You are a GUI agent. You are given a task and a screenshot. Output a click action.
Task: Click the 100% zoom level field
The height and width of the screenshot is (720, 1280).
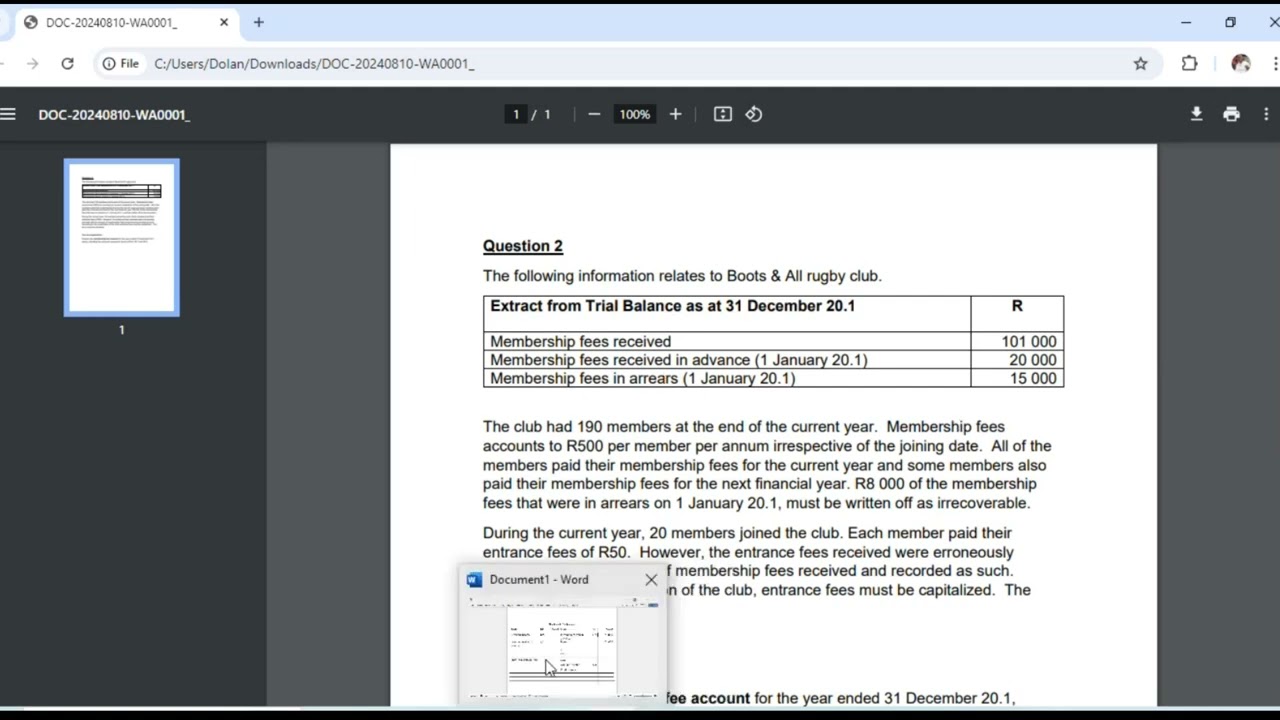pos(634,114)
